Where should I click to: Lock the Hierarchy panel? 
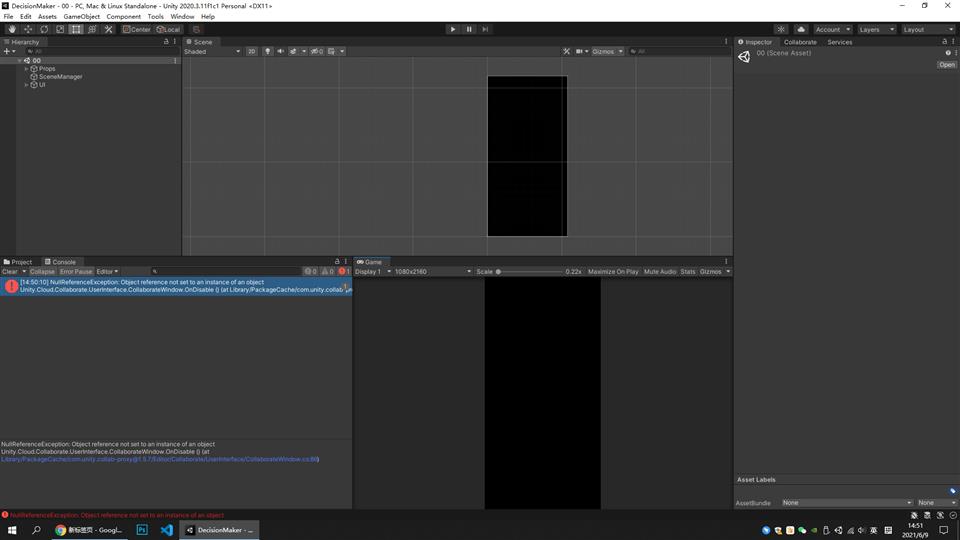coord(166,42)
